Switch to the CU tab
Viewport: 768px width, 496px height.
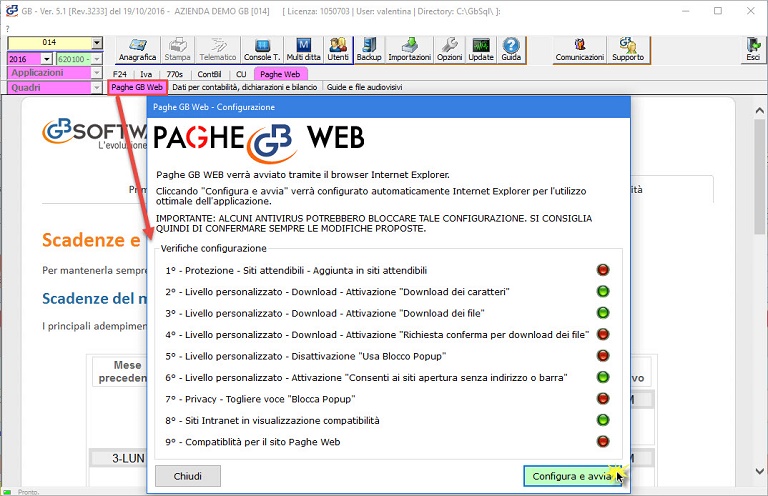tap(241, 74)
